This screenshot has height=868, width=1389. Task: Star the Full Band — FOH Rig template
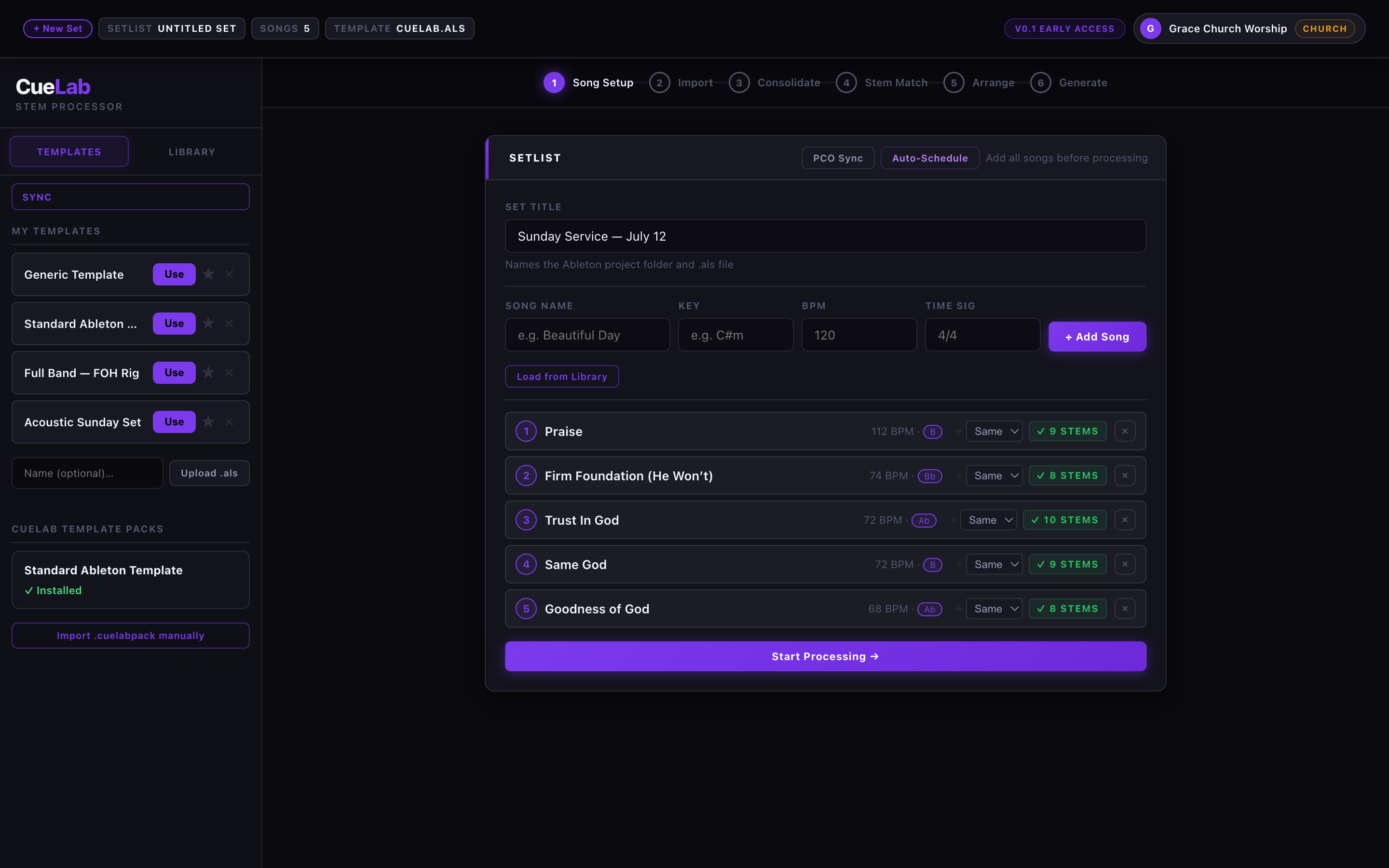(x=208, y=373)
